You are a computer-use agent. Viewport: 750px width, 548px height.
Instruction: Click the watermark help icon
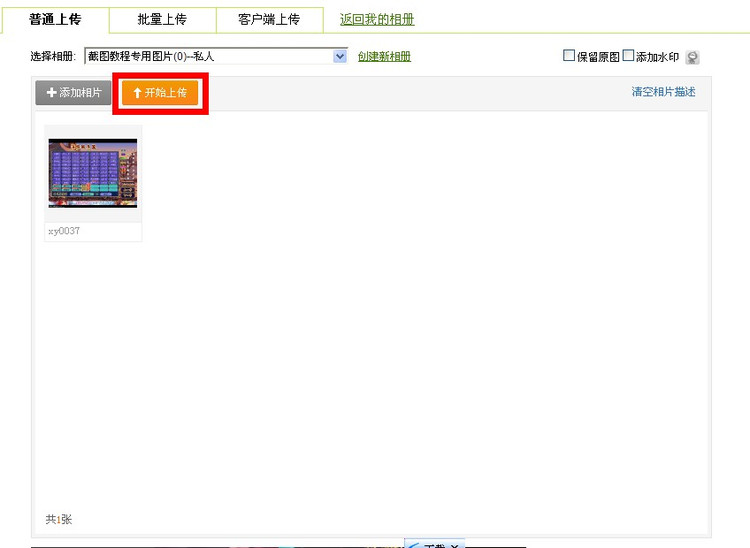coord(692,57)
